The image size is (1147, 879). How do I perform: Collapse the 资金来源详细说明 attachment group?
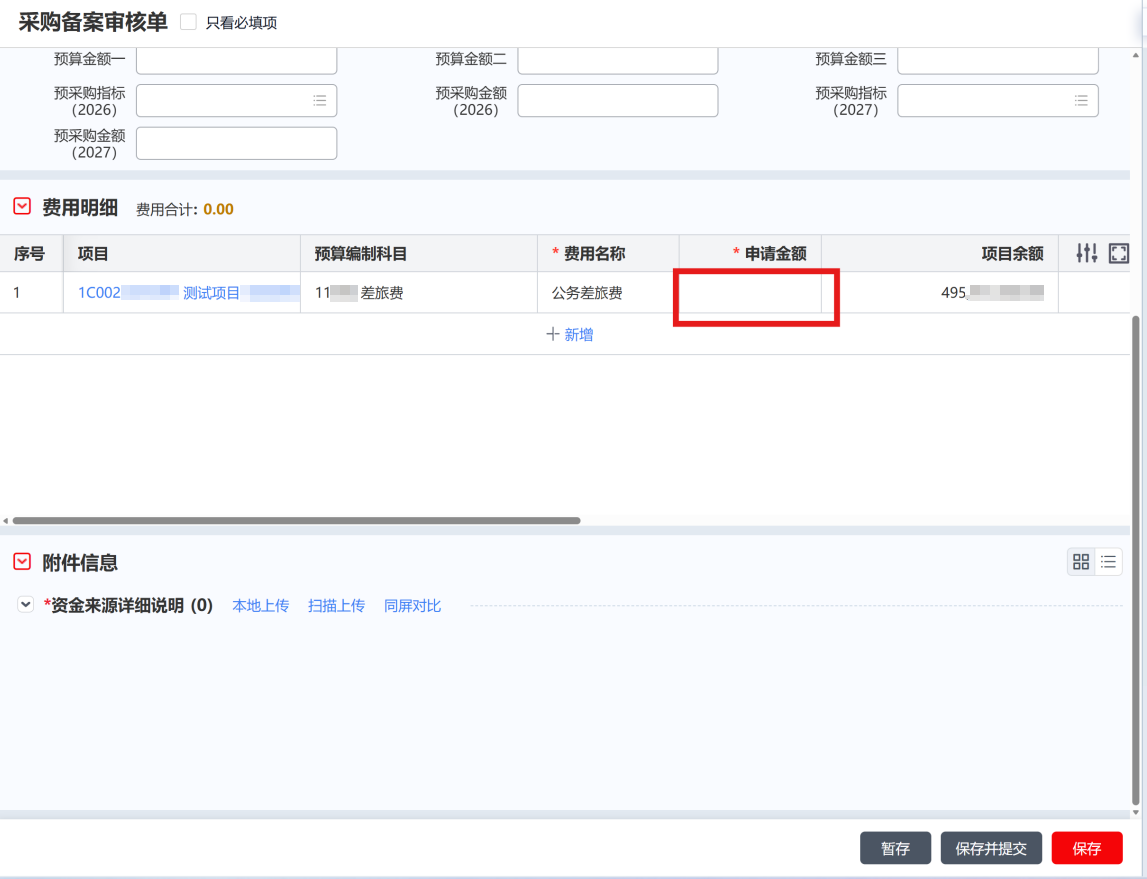[26, 605]
